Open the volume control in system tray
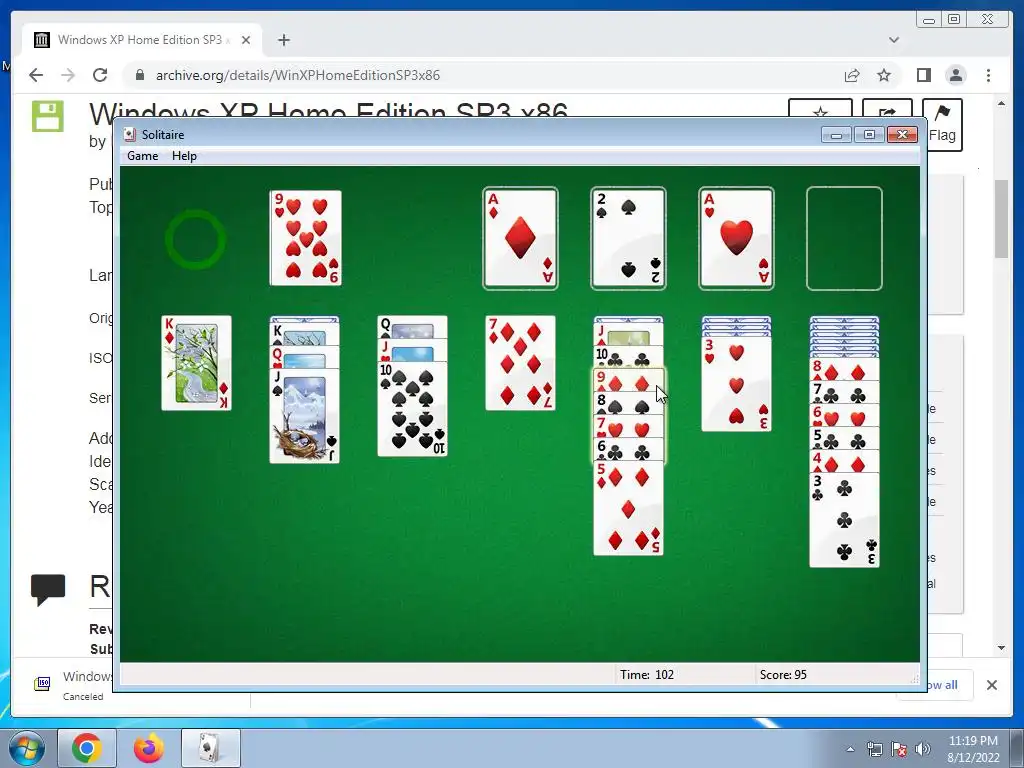 [x=923, y=749]
